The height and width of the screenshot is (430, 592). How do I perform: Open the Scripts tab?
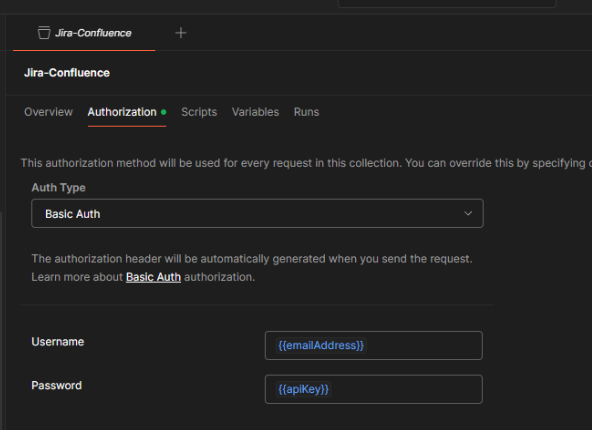[x=199, y=112]
